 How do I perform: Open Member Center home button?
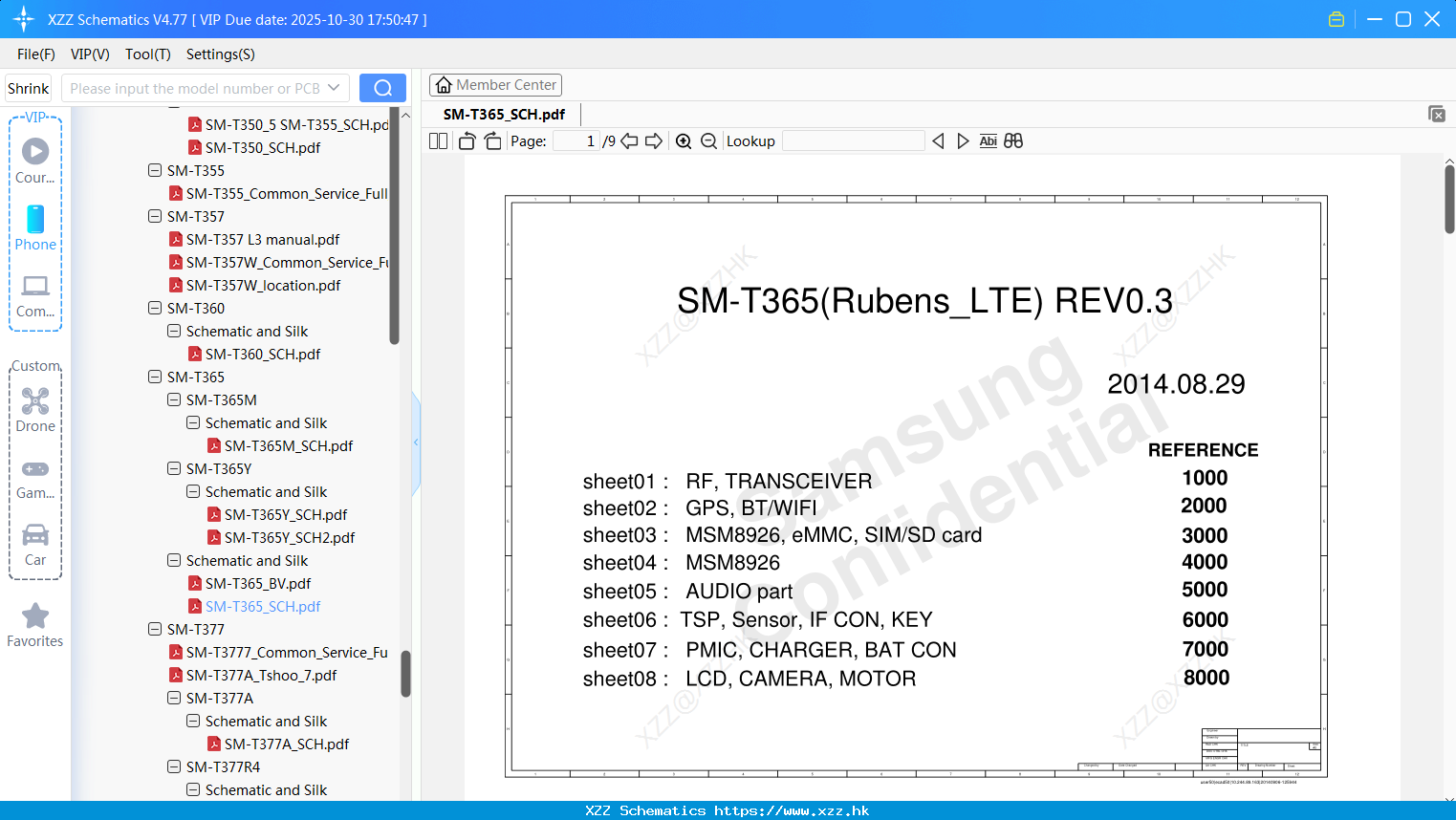[495, 85]
